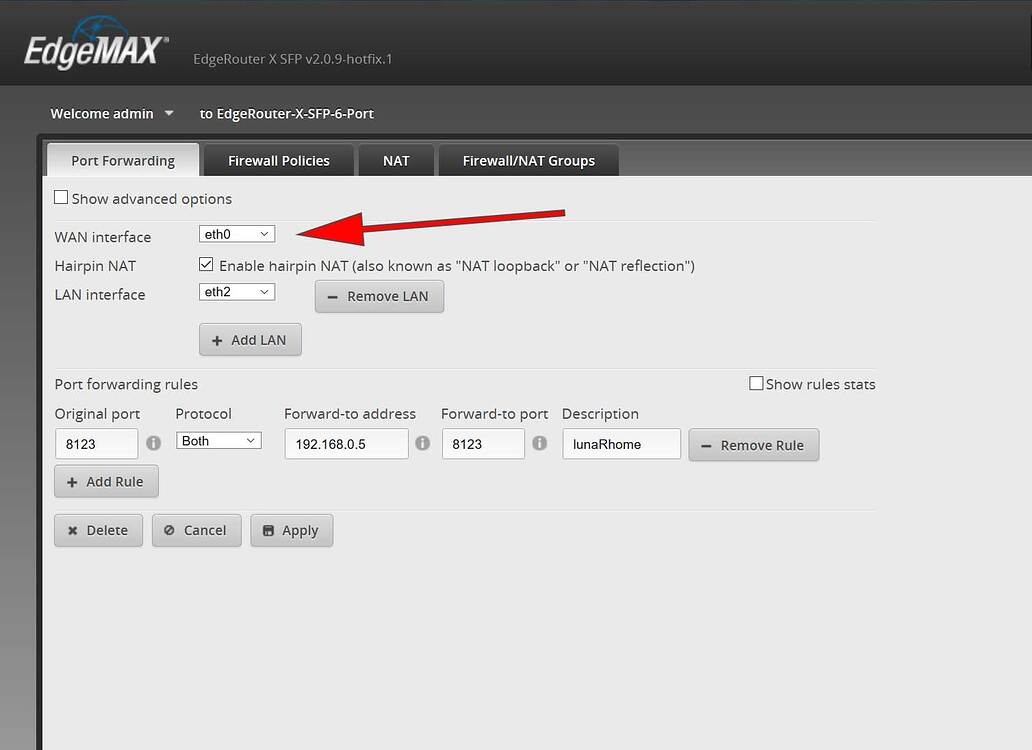Change the Protocol dropdown from Both

218,440
